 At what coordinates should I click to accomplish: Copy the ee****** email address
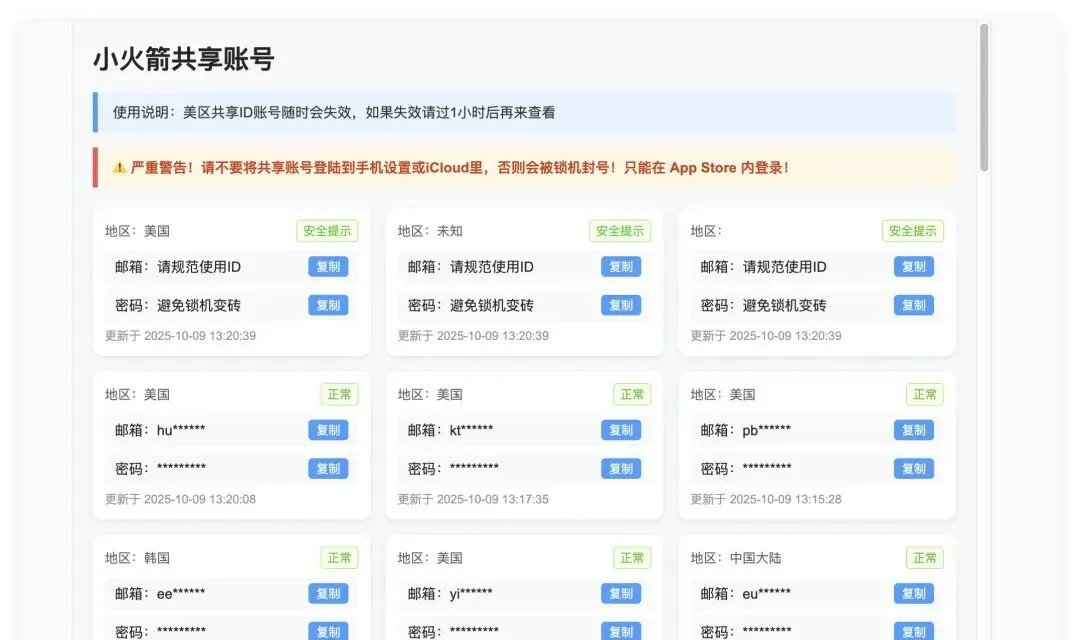pyautogui.click(x=328, y=593)
